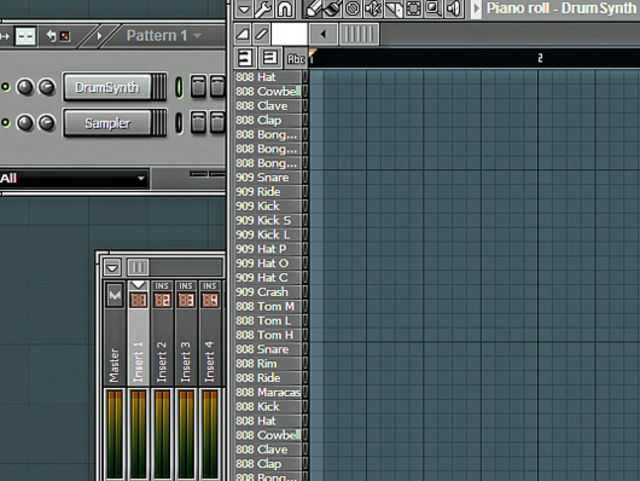
Task: Toggle the slide note triangle icon
Action: [243, 34]
